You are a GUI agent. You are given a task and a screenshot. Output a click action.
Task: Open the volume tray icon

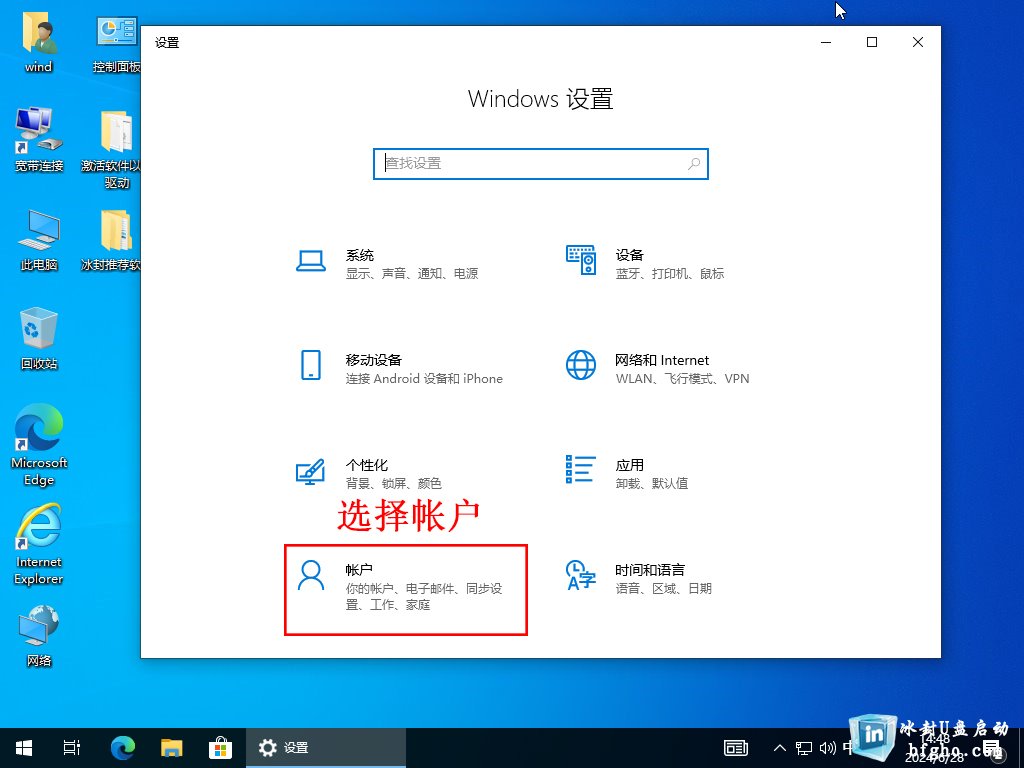(x=827, y=748)
